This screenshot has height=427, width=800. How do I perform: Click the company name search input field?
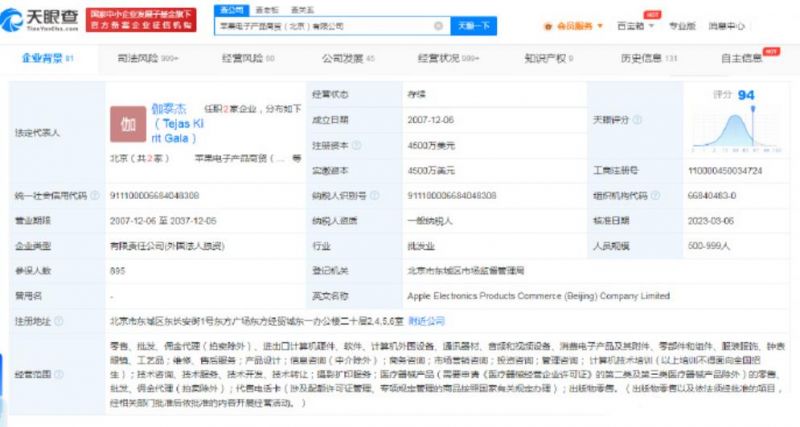tap(328, 25)
